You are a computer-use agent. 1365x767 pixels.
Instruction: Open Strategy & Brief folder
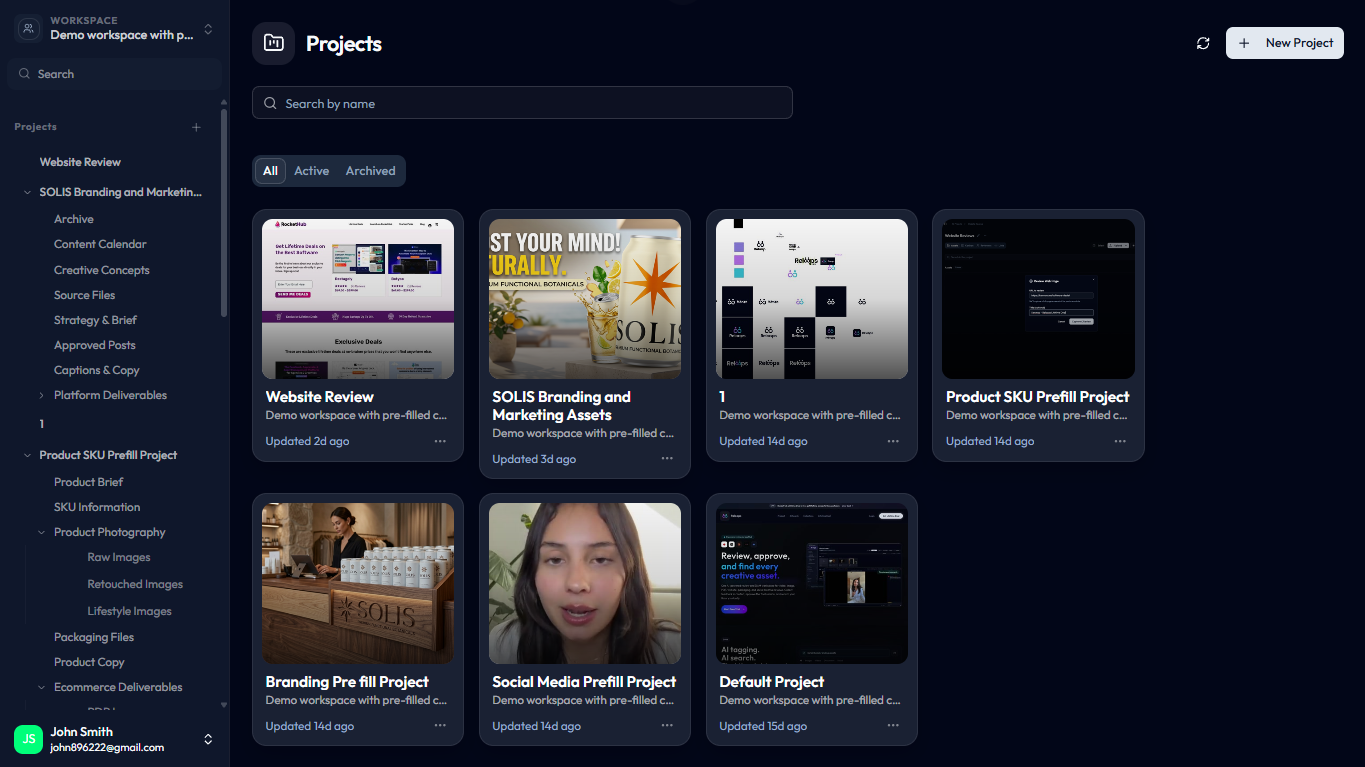[x=95, y=320]
